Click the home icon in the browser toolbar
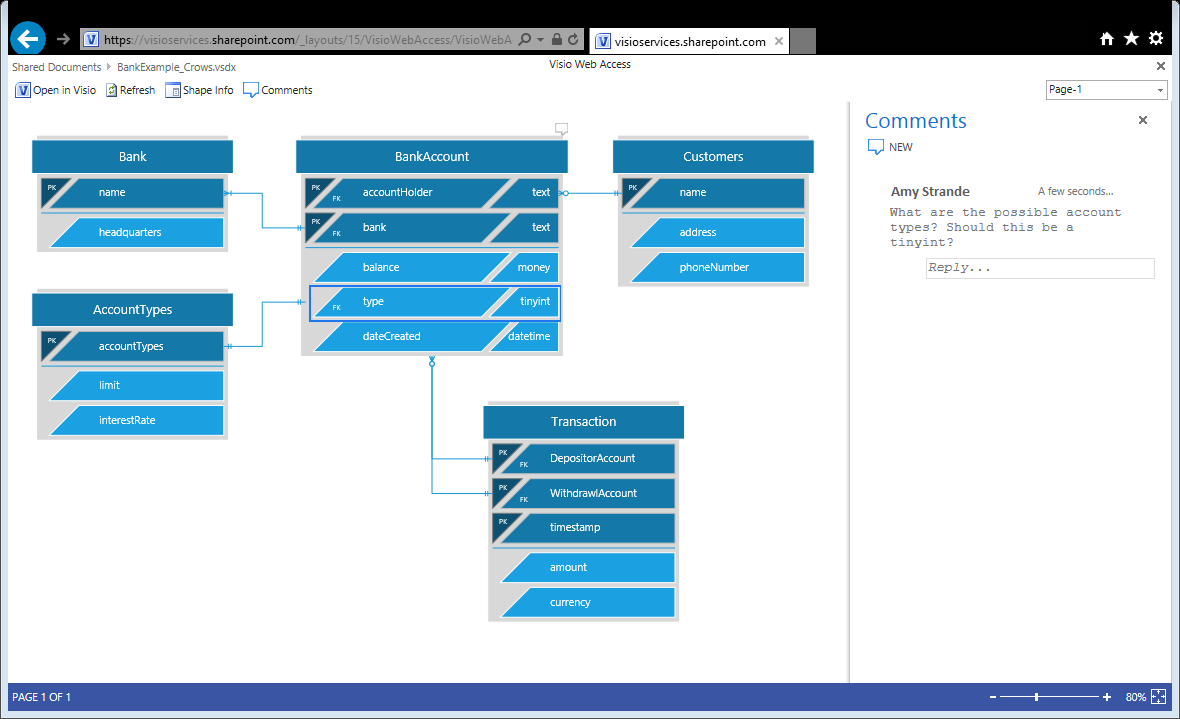The image size is (1180, 719). (1107, 37)
